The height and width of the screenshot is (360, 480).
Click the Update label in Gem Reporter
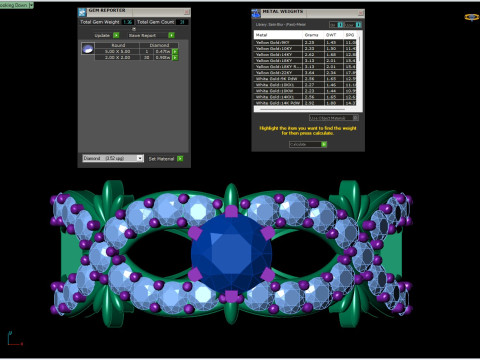point(102,35)
